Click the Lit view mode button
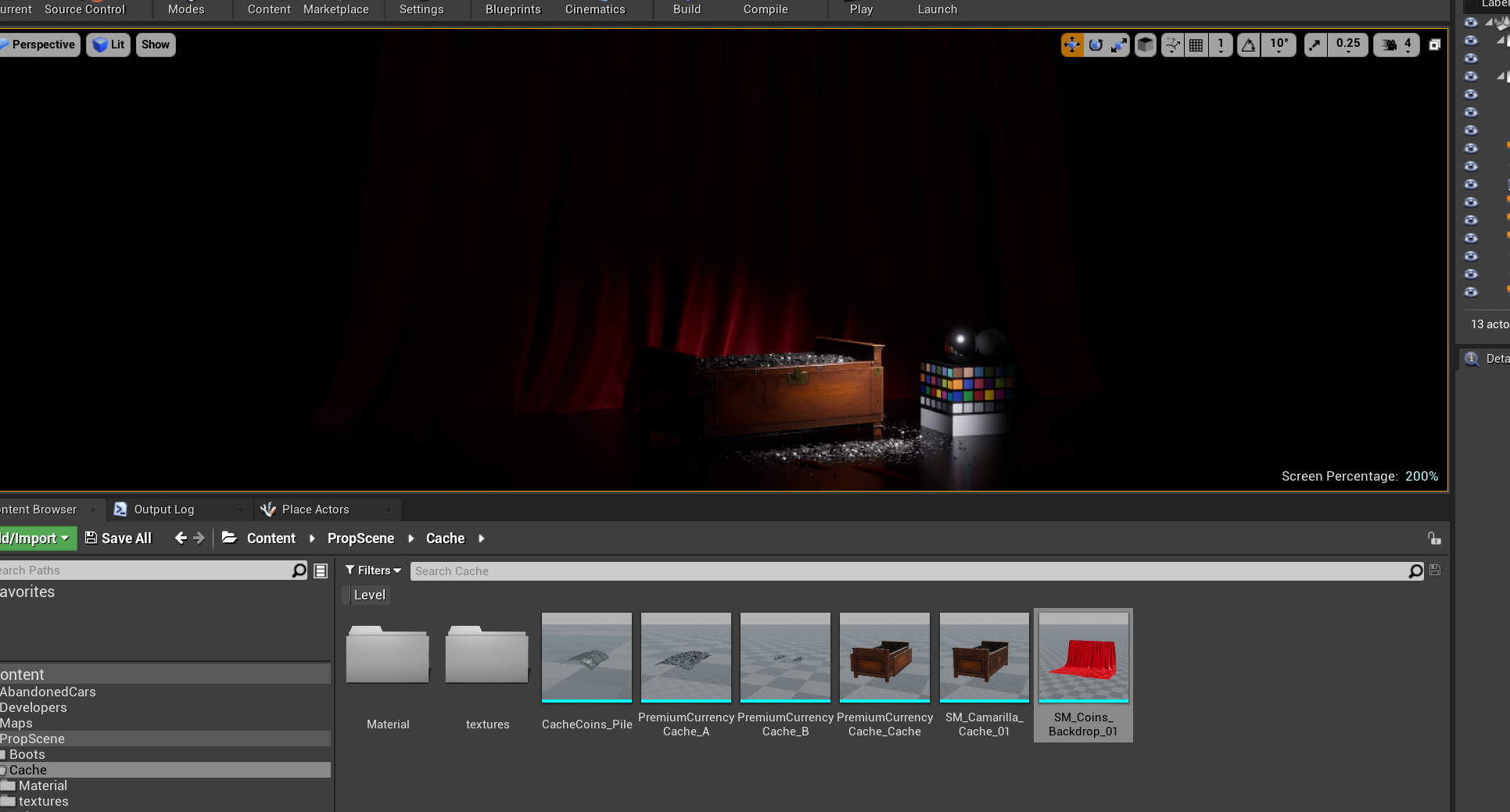The height and width of the screenshot is (812, 1510). (x=109, y=45)
